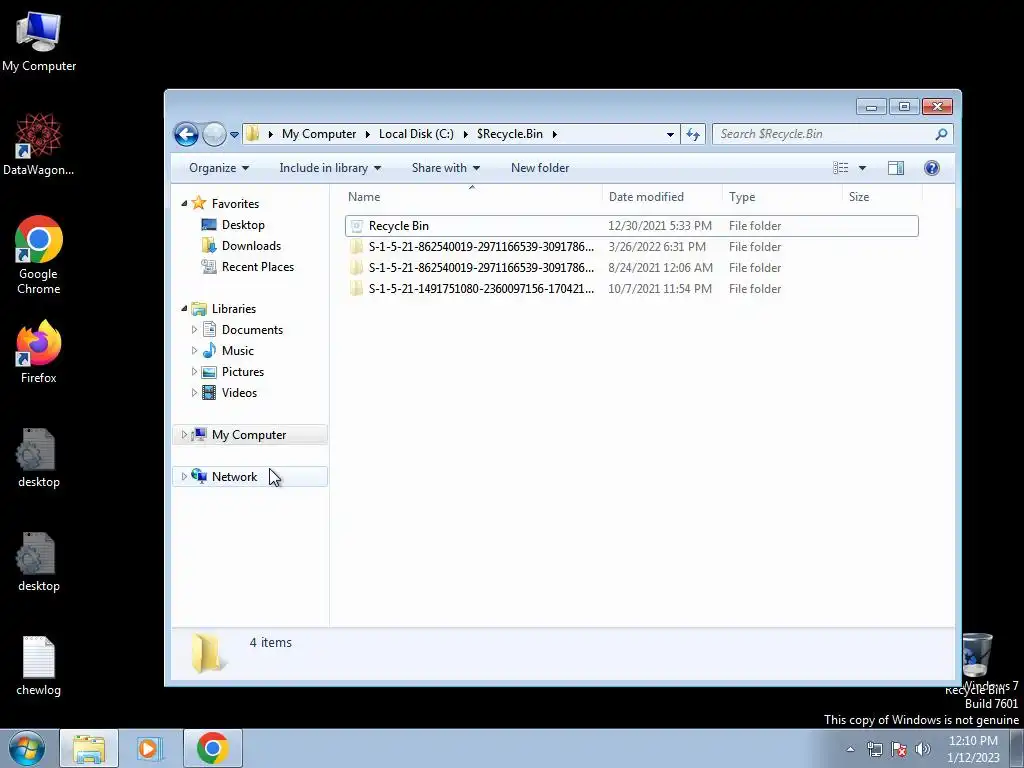Select the Documents library icon
Screen dimensions: 1024x768
point(209,329)
